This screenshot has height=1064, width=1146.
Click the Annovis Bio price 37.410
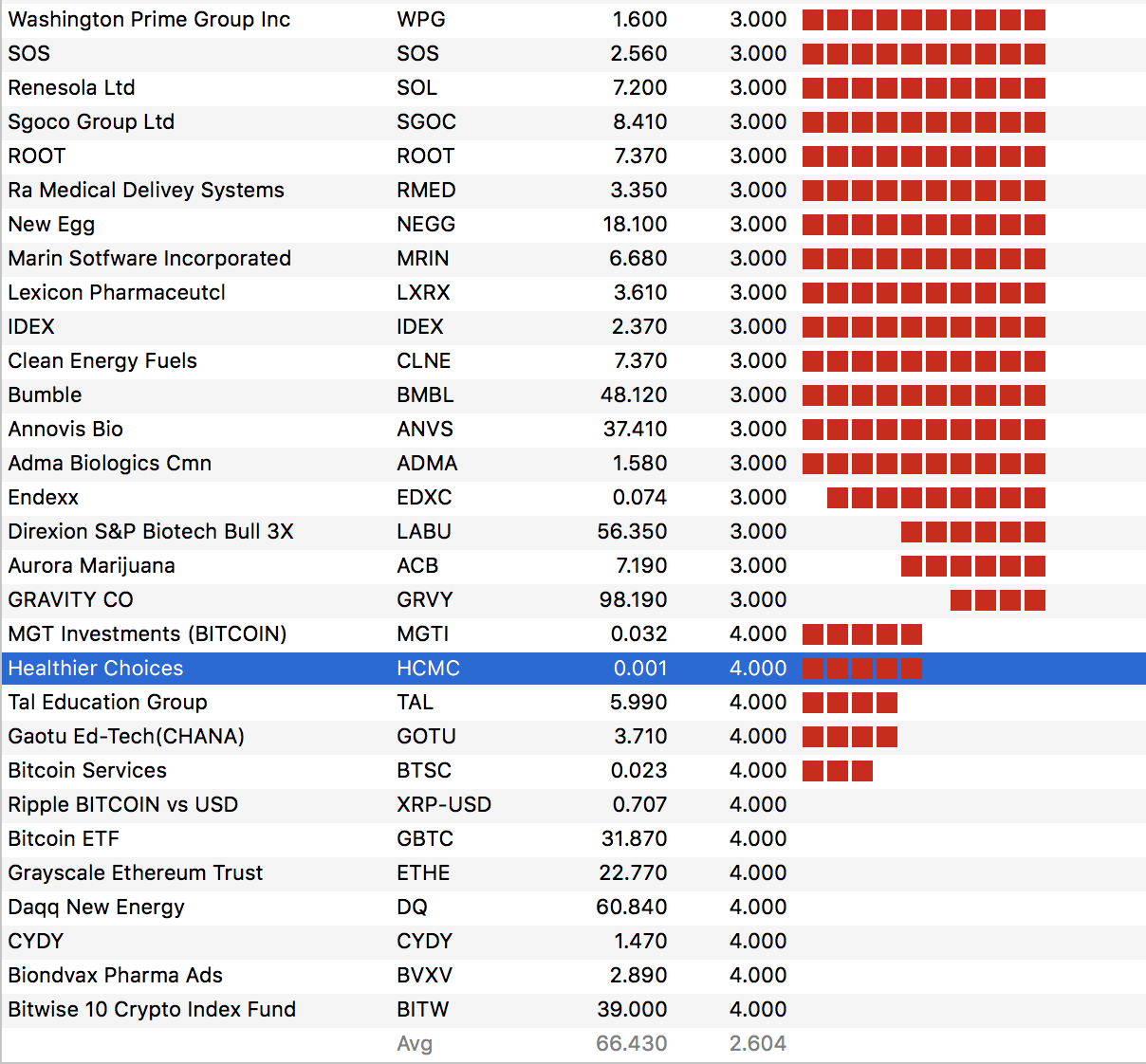[635, 430]
